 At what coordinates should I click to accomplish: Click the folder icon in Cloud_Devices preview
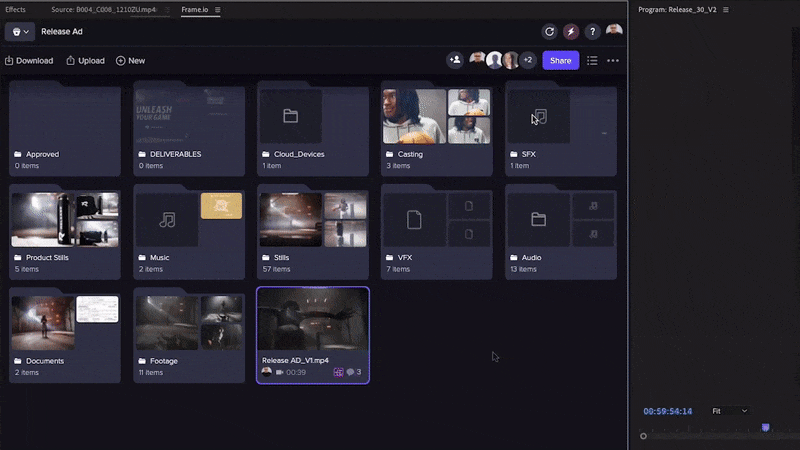(291, 116)
